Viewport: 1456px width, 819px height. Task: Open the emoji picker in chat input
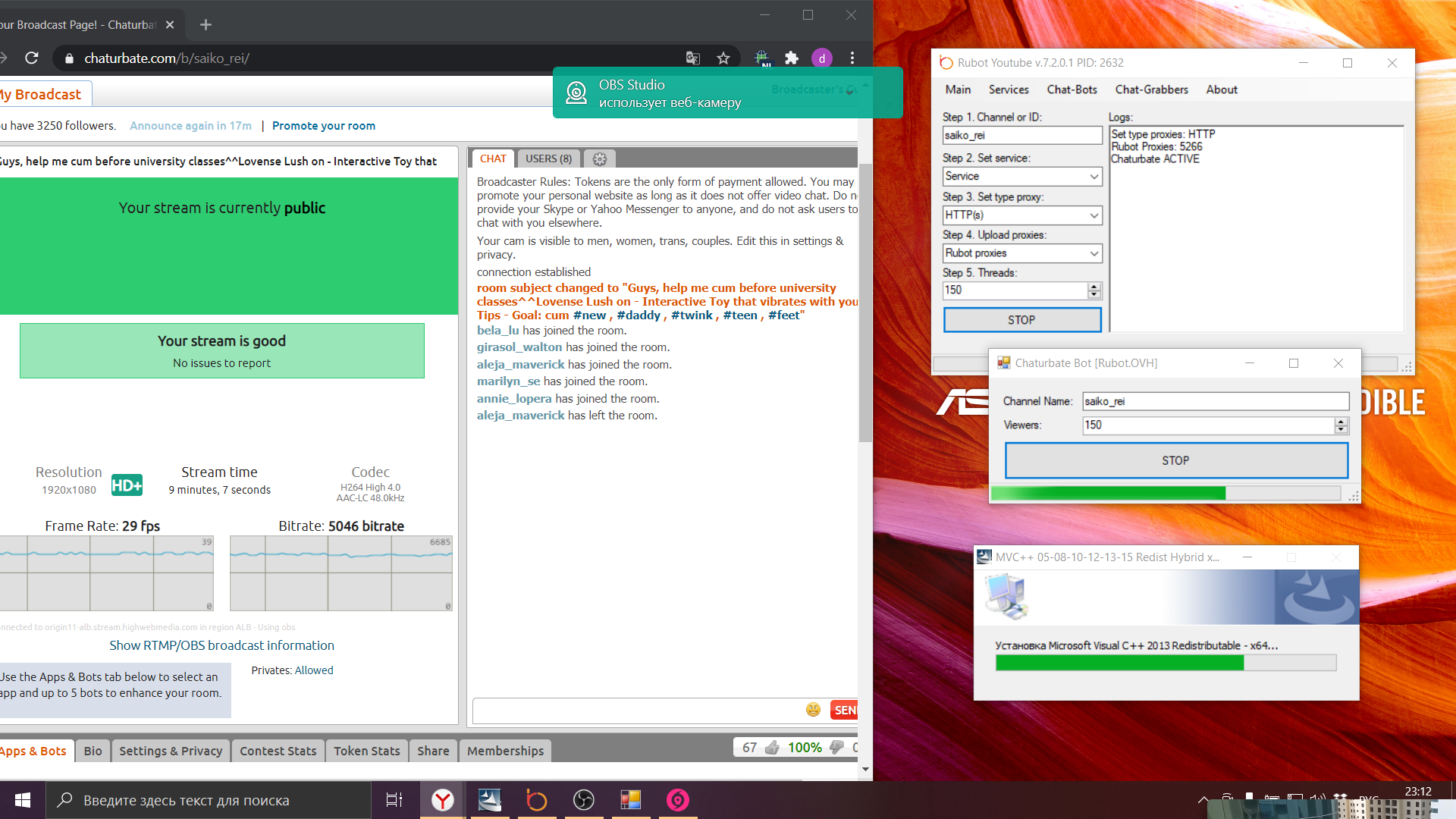tap(813, 710)
